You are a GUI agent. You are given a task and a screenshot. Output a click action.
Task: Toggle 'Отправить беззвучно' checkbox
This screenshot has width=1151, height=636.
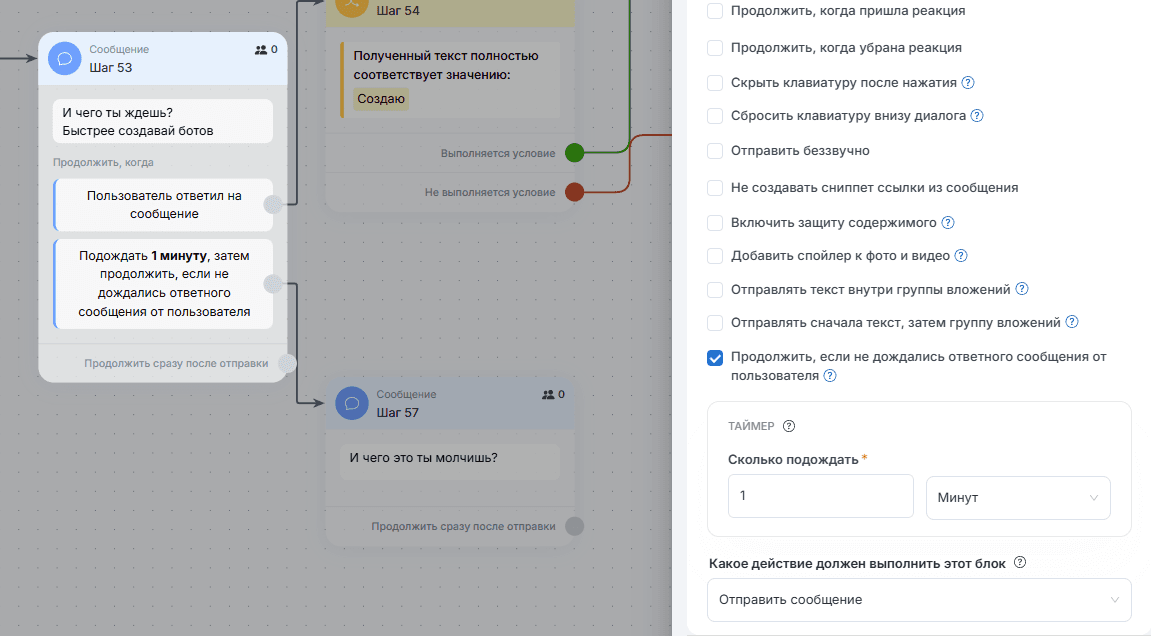tap(715, 151)
